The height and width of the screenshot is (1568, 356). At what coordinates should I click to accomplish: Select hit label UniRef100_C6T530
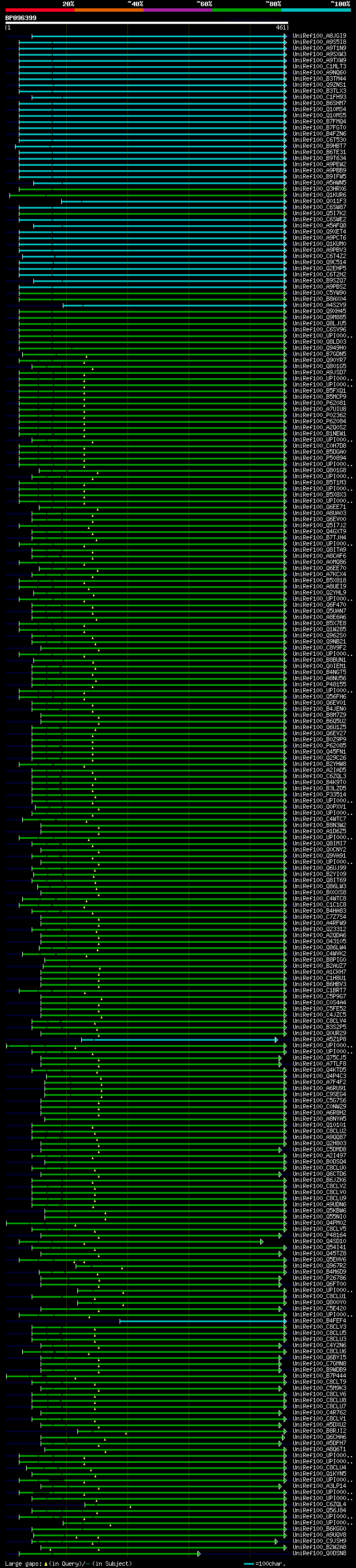[x=319, y=140]
